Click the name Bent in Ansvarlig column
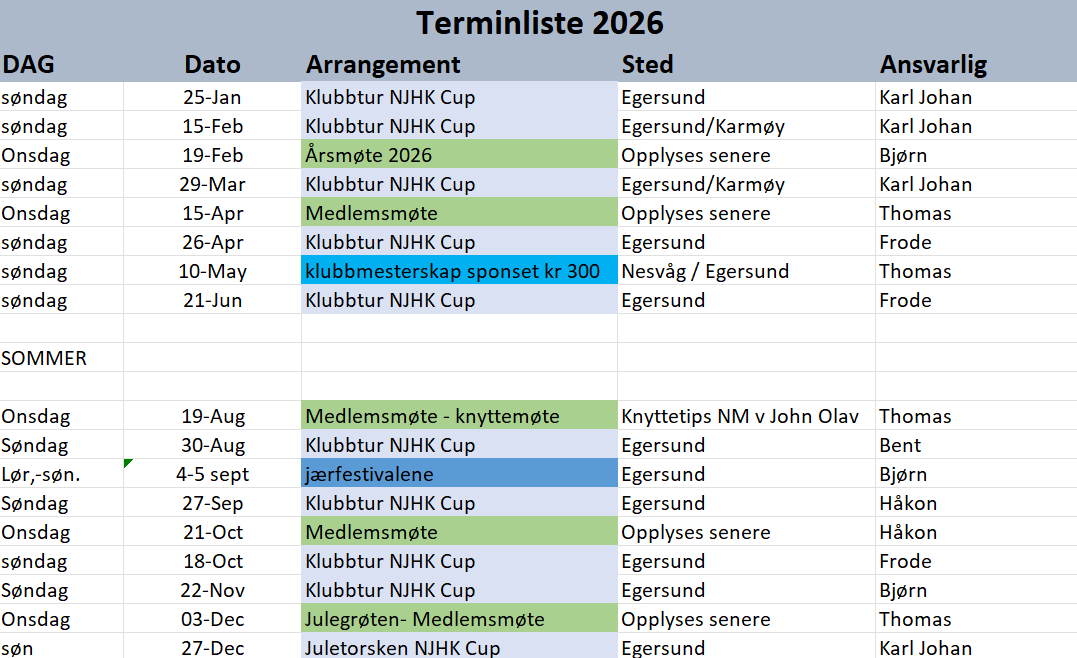Image resolution: width=1077 pixels, height=658 pixels. click(900, 445)
